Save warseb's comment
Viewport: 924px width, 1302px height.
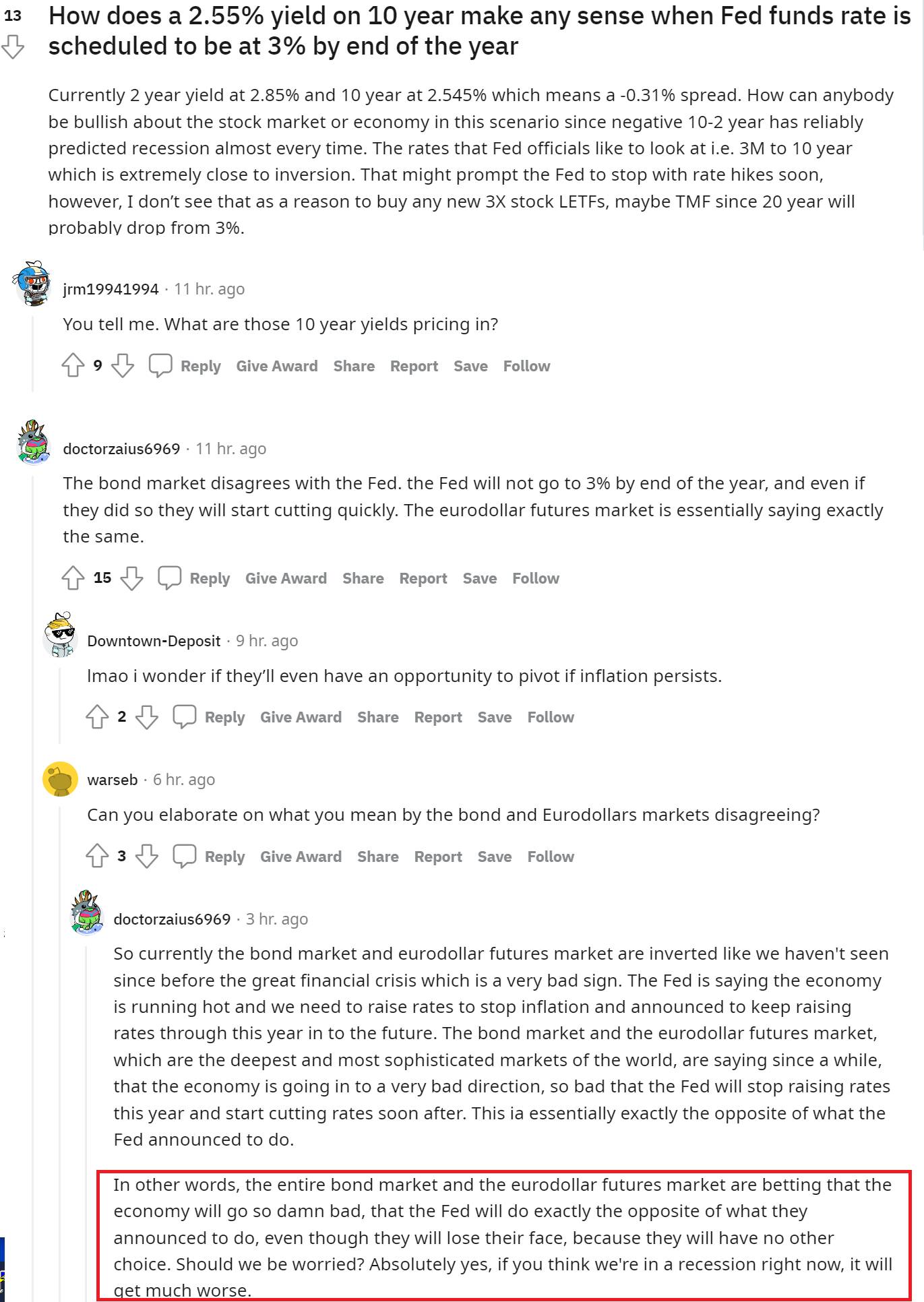494,857
